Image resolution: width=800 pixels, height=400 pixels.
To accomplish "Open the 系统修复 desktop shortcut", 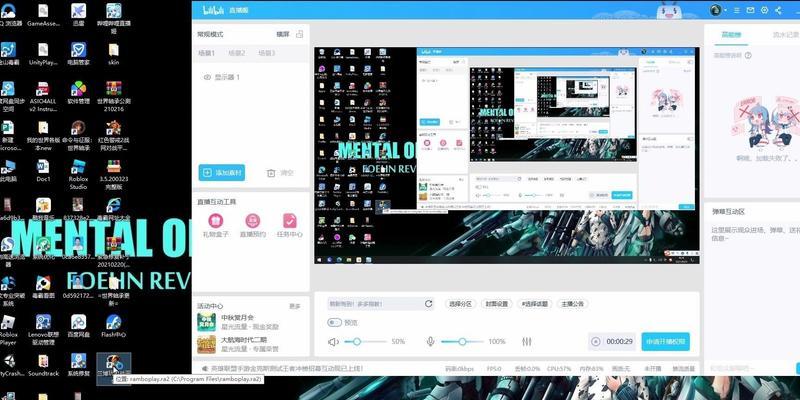I will 78,364.
